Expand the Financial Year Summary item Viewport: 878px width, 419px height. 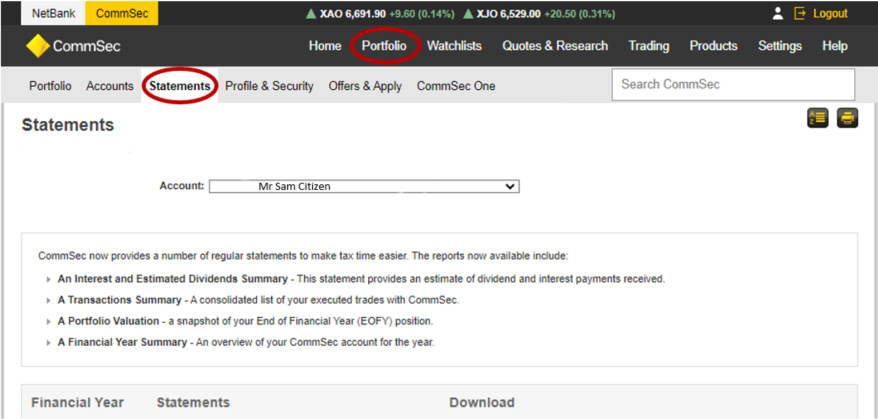48,342
